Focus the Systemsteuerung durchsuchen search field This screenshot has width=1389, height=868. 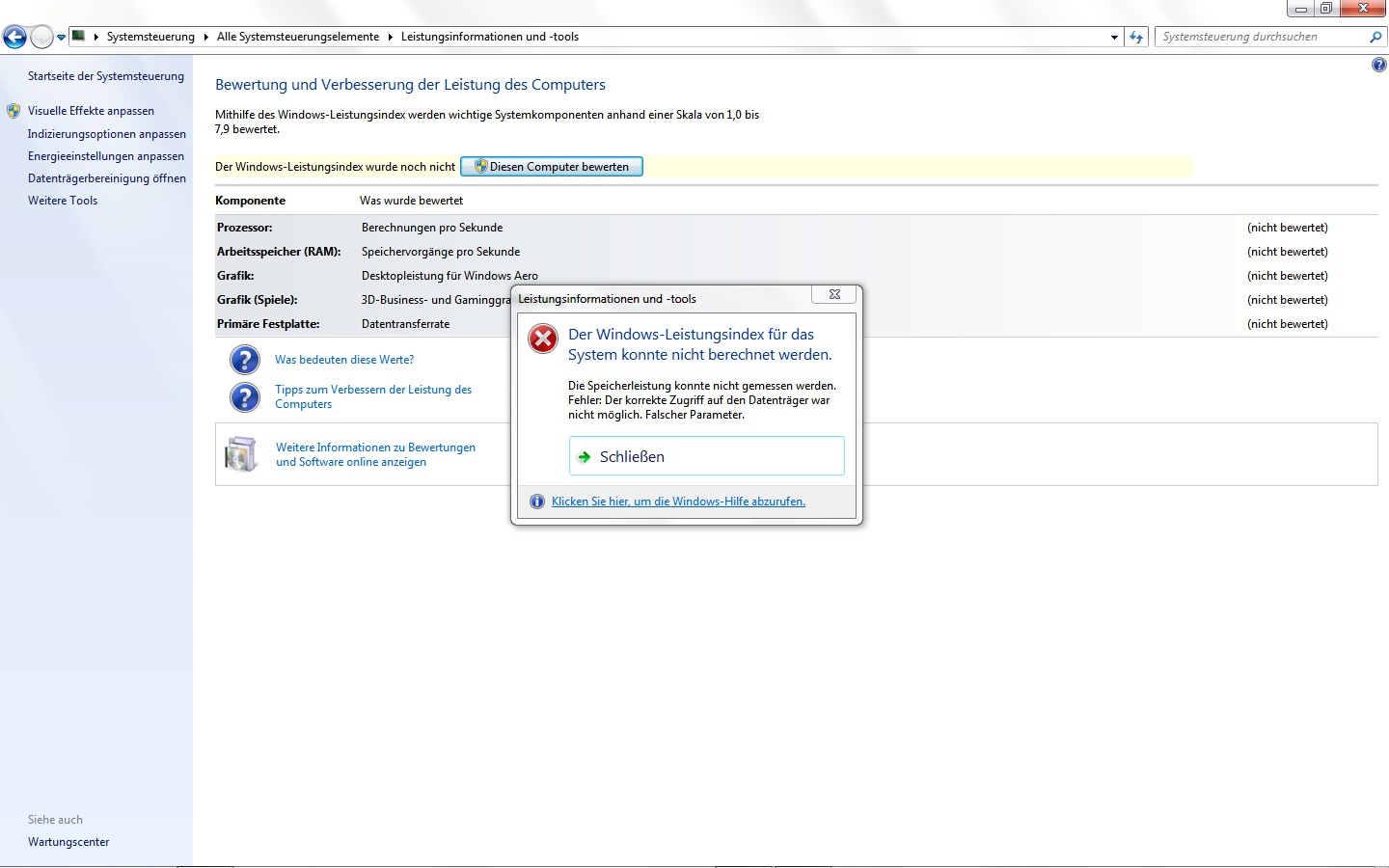coord(1262,37)
